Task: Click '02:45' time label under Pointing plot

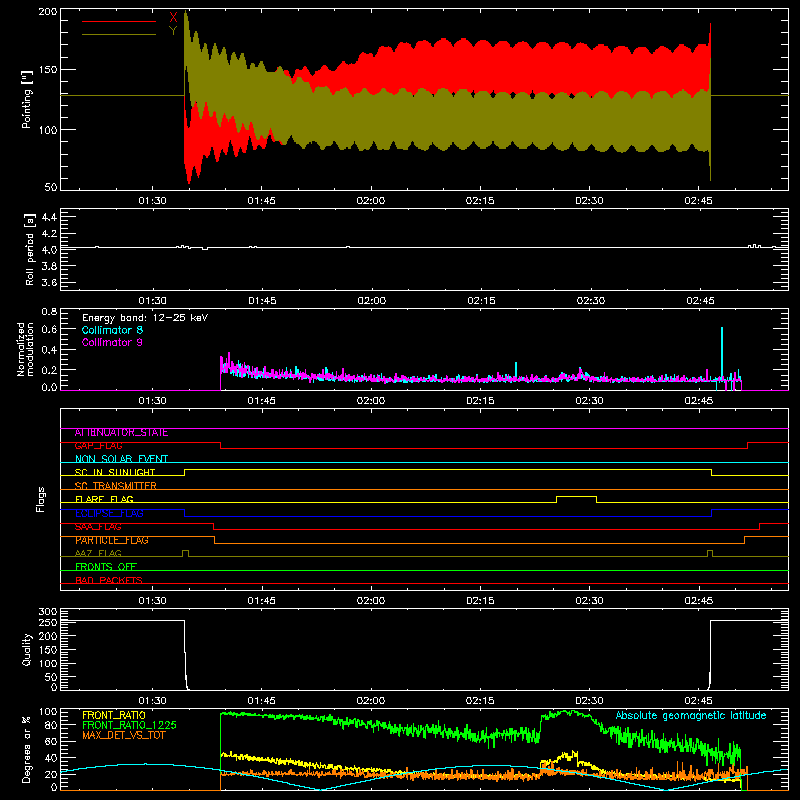Action: click(698, 201)
